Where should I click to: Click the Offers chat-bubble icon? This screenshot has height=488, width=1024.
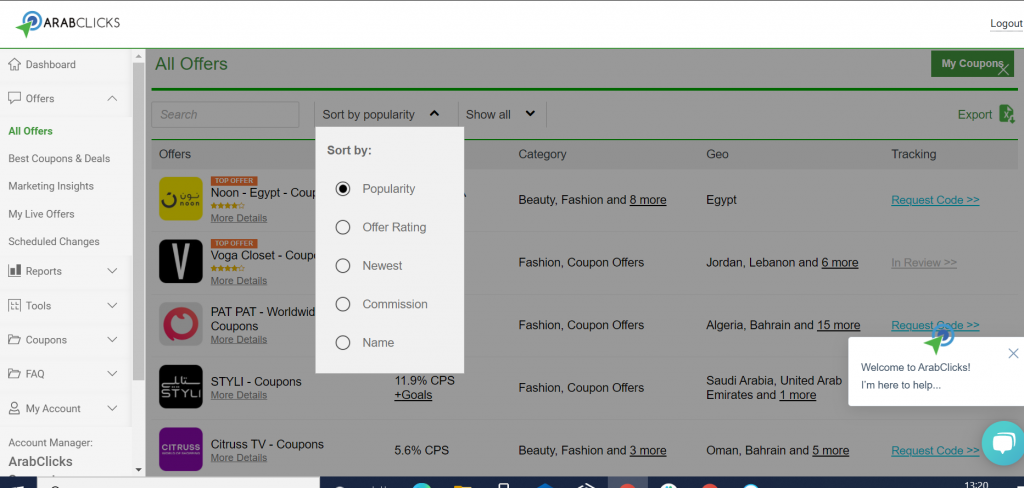(x=14, y=98)
